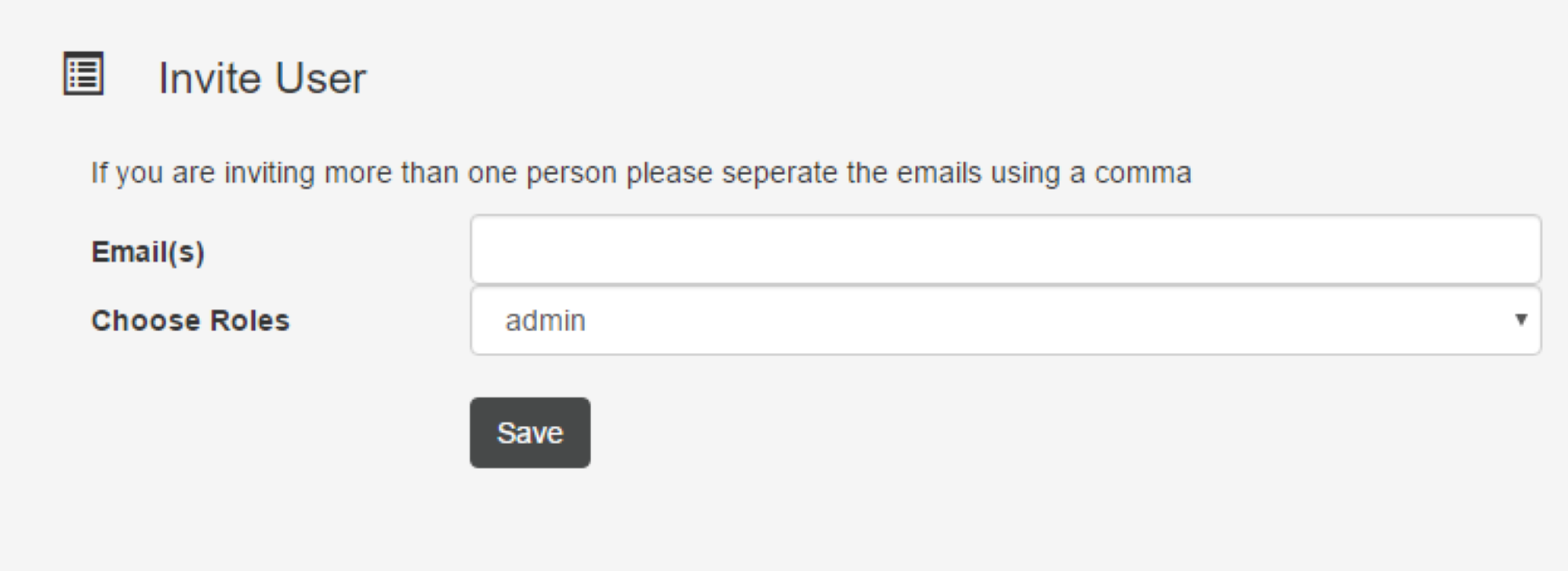Click "If you are inviting" at hint start
Screen dimensions: 1568x571
click(203, 173)
